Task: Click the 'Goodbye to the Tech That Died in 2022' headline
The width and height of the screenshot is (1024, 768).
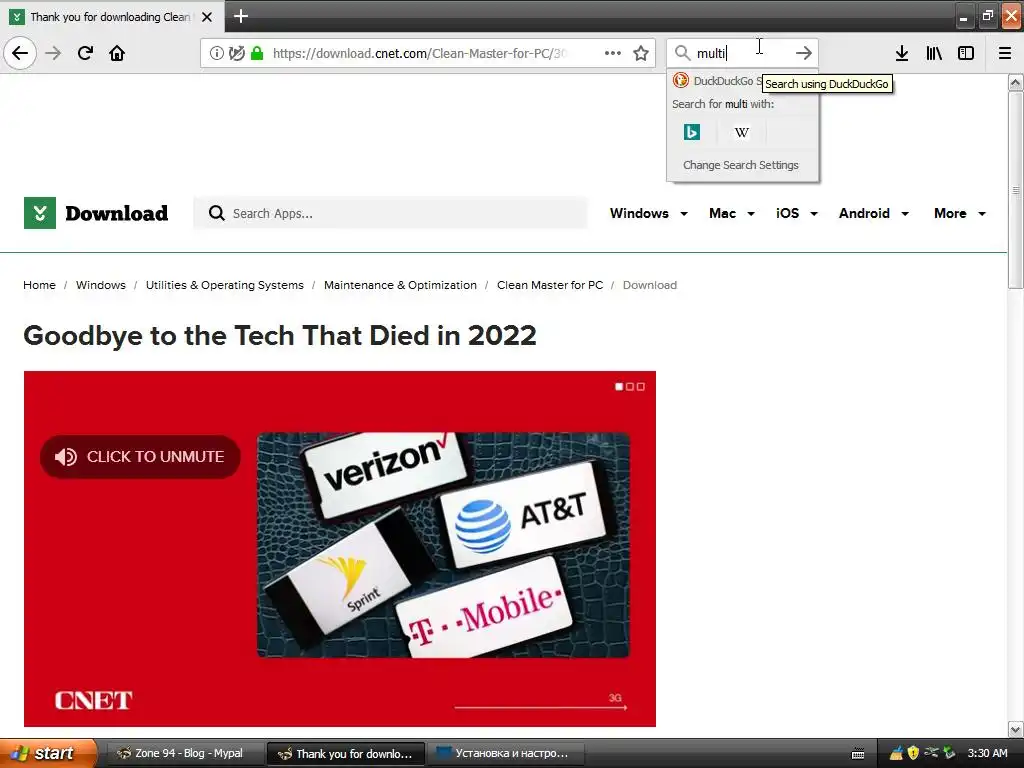Action: pos(280,336)
